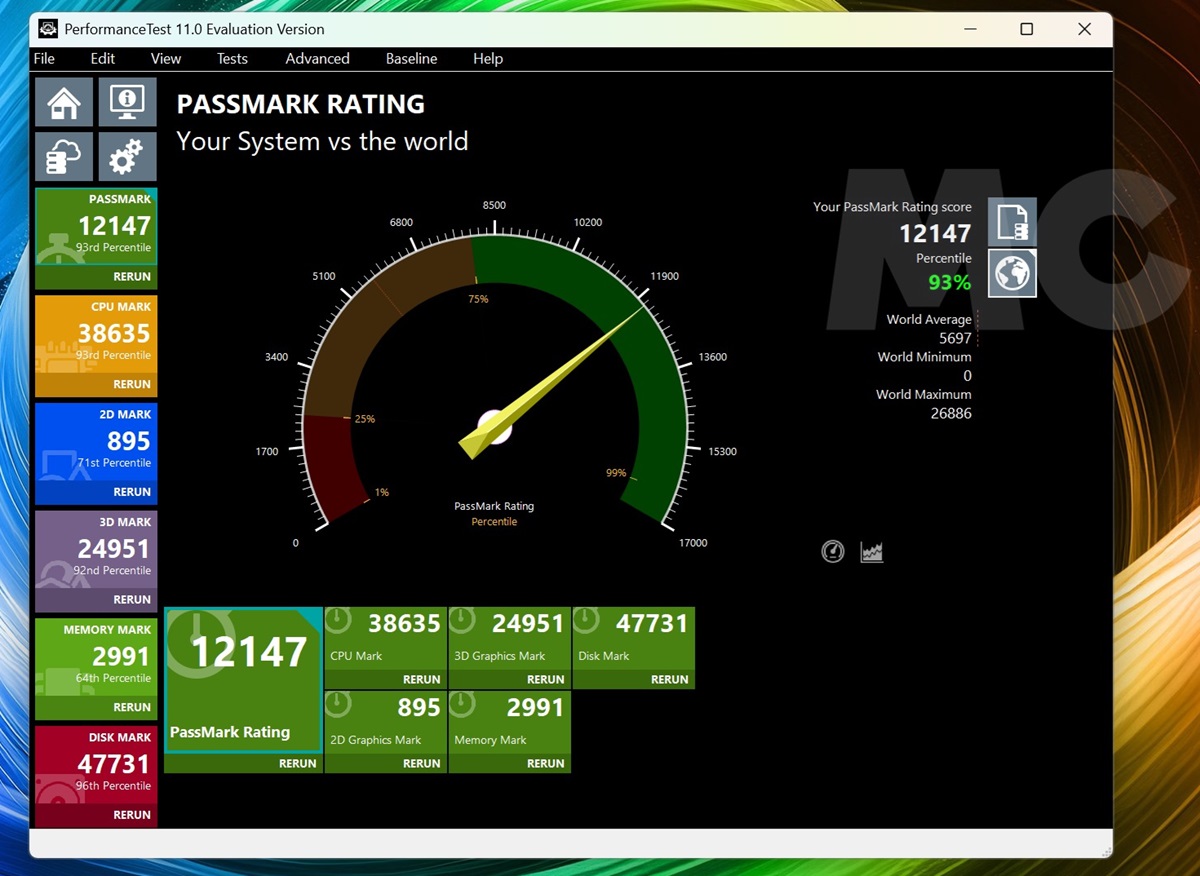Viewport: 1200px width, 876px height.
Task: Click the save results document icon
Action: tap(1012, 222)
